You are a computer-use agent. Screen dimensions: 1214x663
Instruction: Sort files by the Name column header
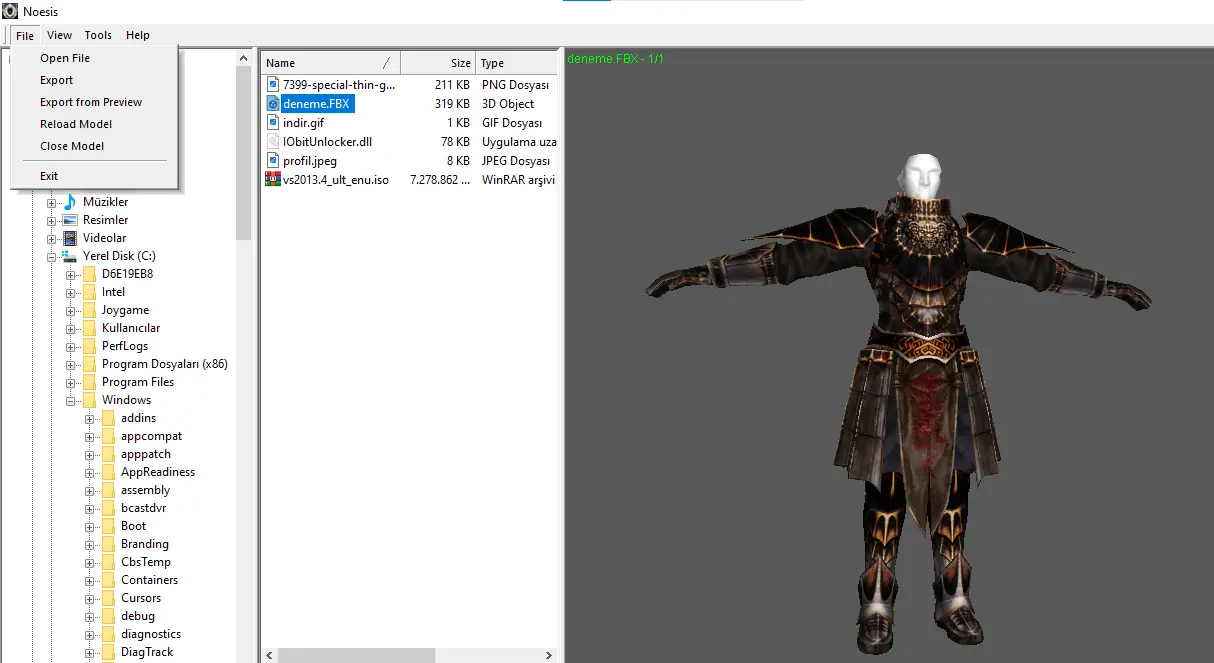281,63
